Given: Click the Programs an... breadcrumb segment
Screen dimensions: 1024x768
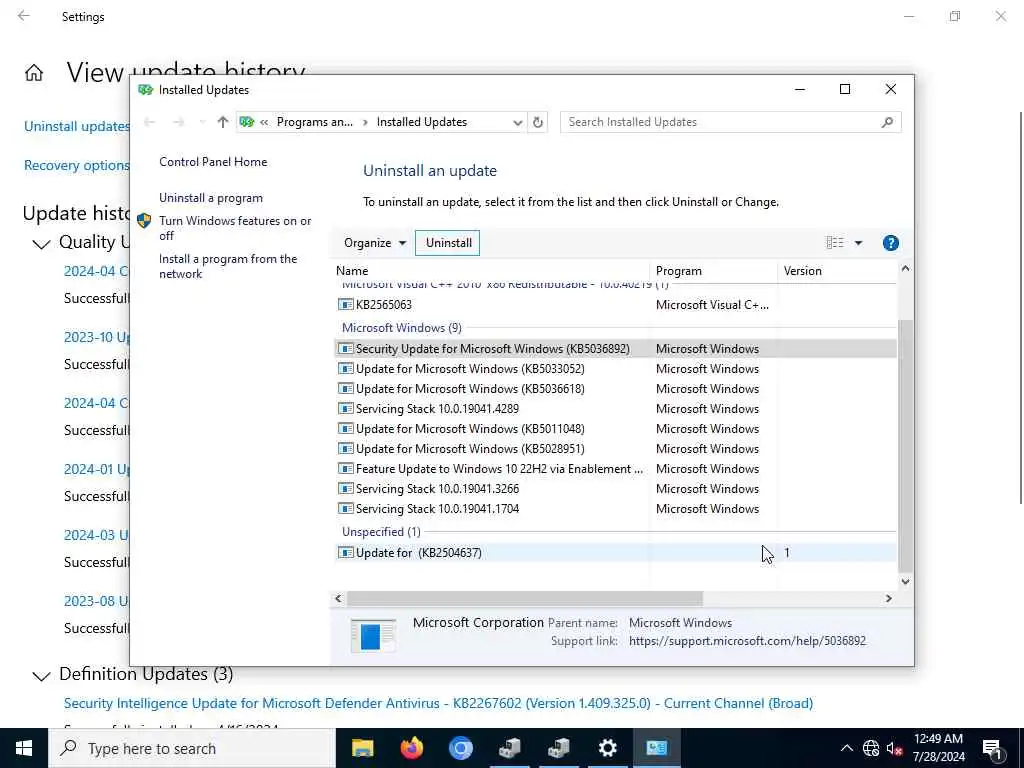Looking at the screenshot, I should (x=315, y=122).
